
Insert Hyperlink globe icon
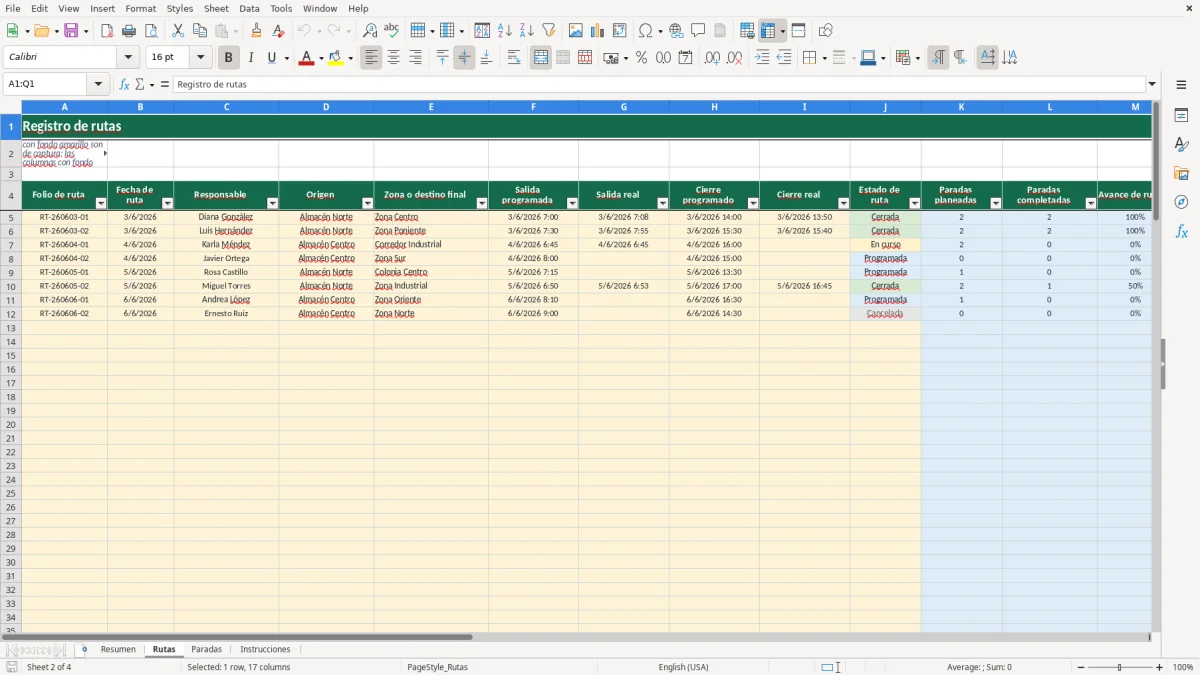[x=676, y=31]
